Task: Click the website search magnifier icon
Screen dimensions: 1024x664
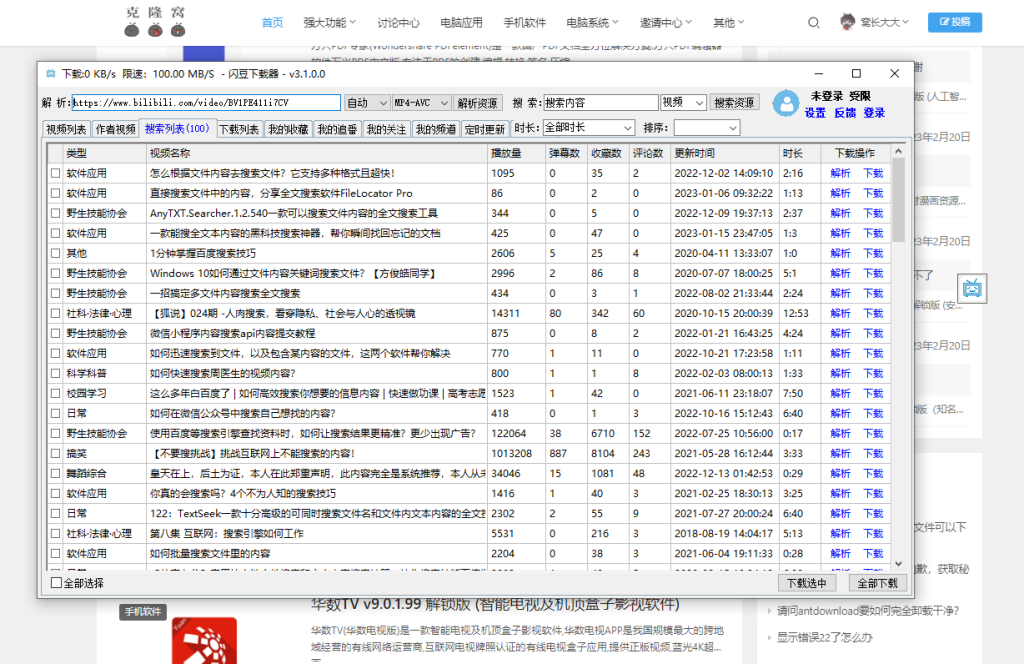Action: pos(813,23)
